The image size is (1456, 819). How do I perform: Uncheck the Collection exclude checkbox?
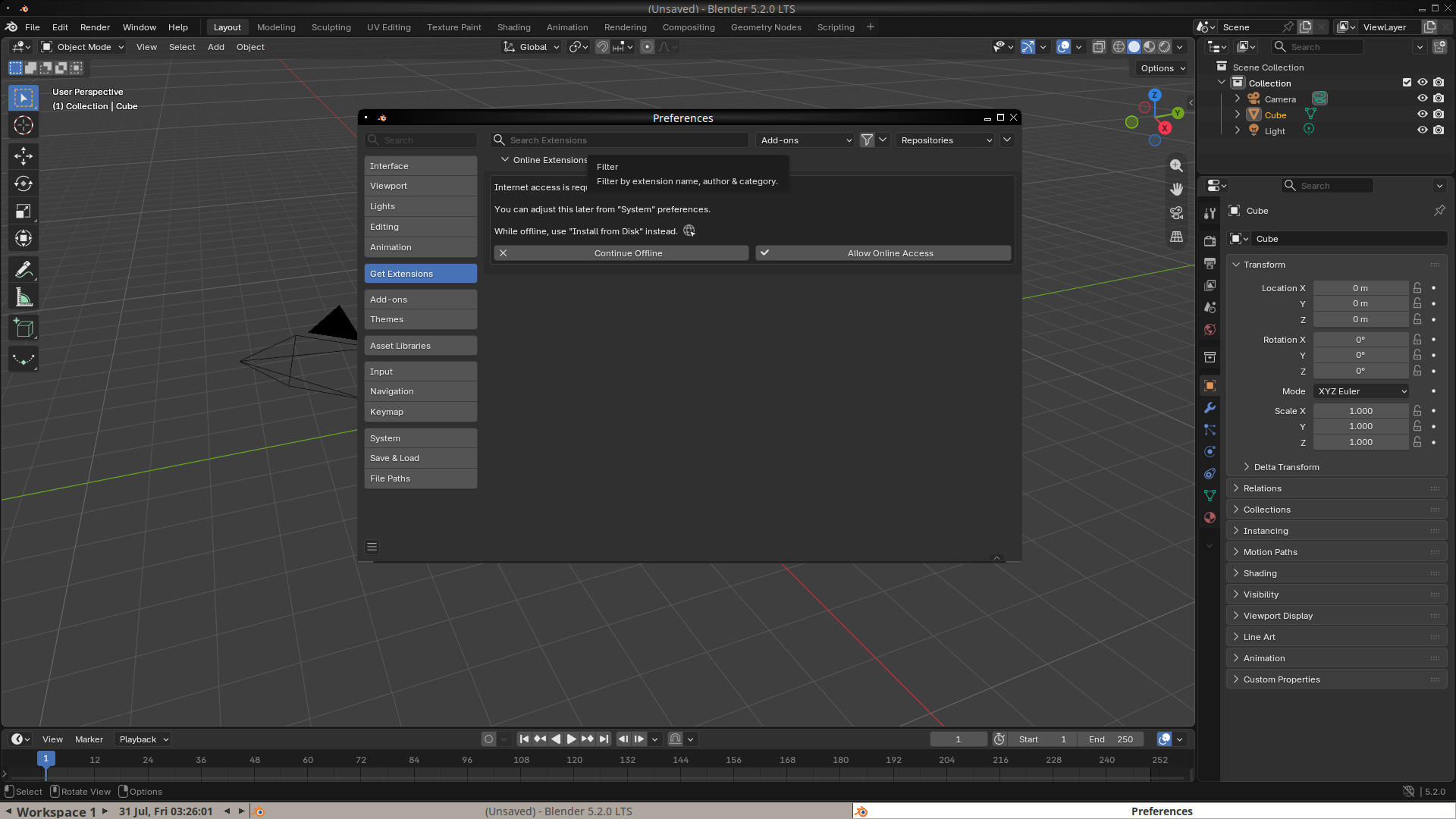pyautogui.click(x=1407, y=83)
